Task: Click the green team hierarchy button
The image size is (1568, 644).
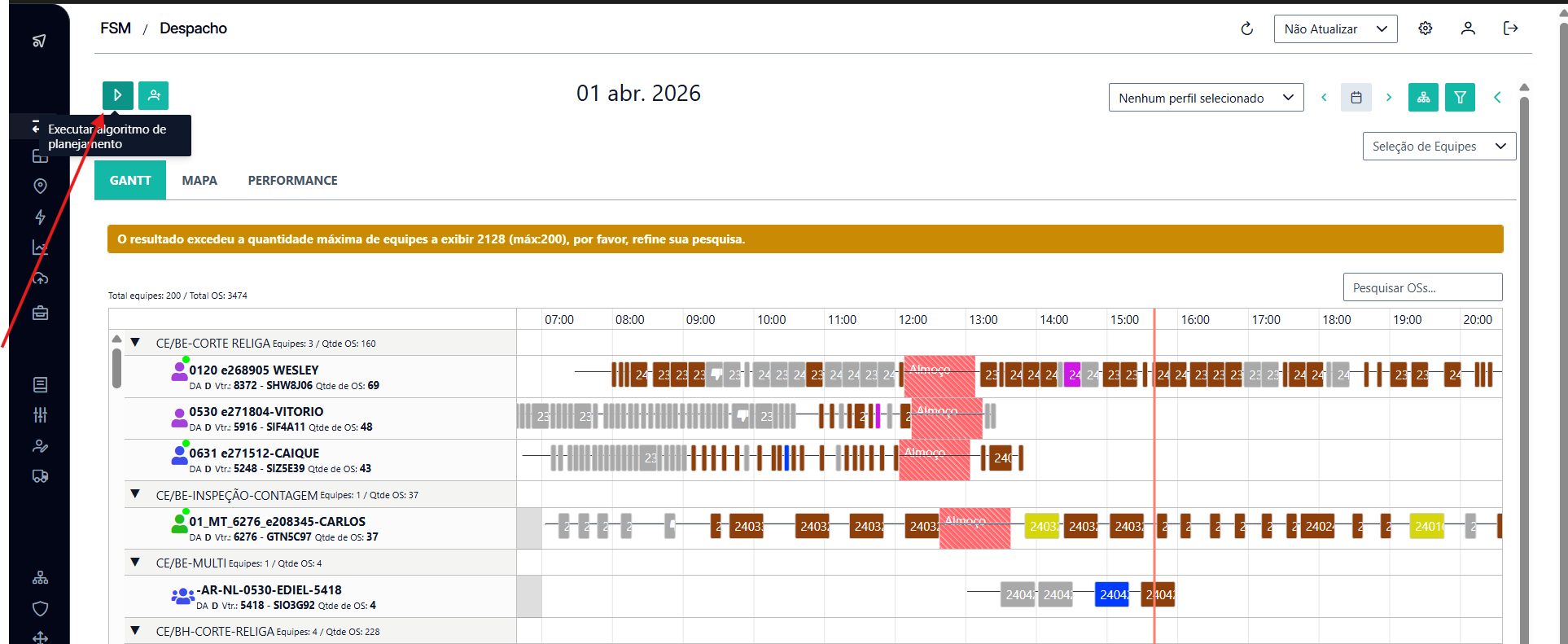Action: (1423, 98)
